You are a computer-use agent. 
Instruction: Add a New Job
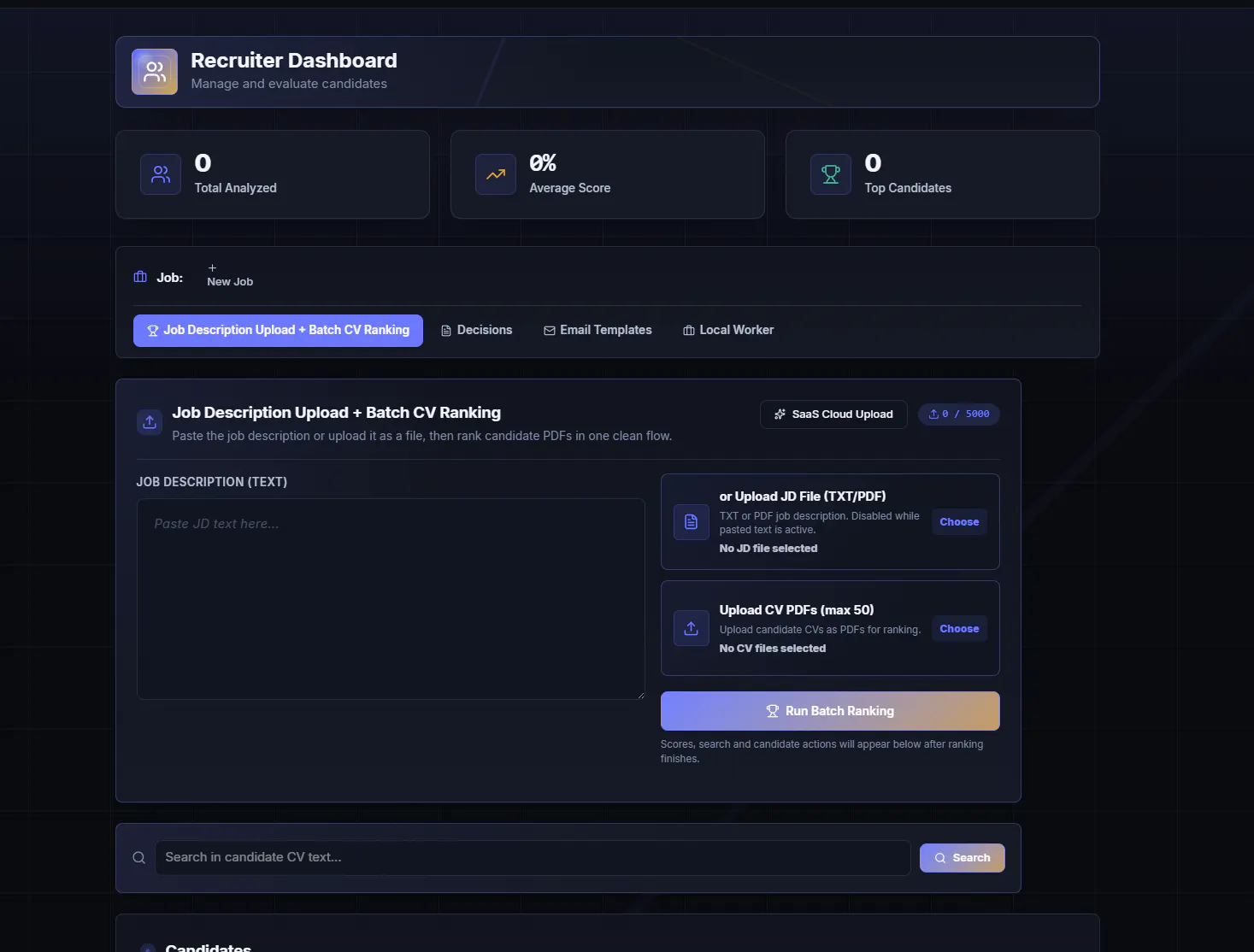click(230, 275)
